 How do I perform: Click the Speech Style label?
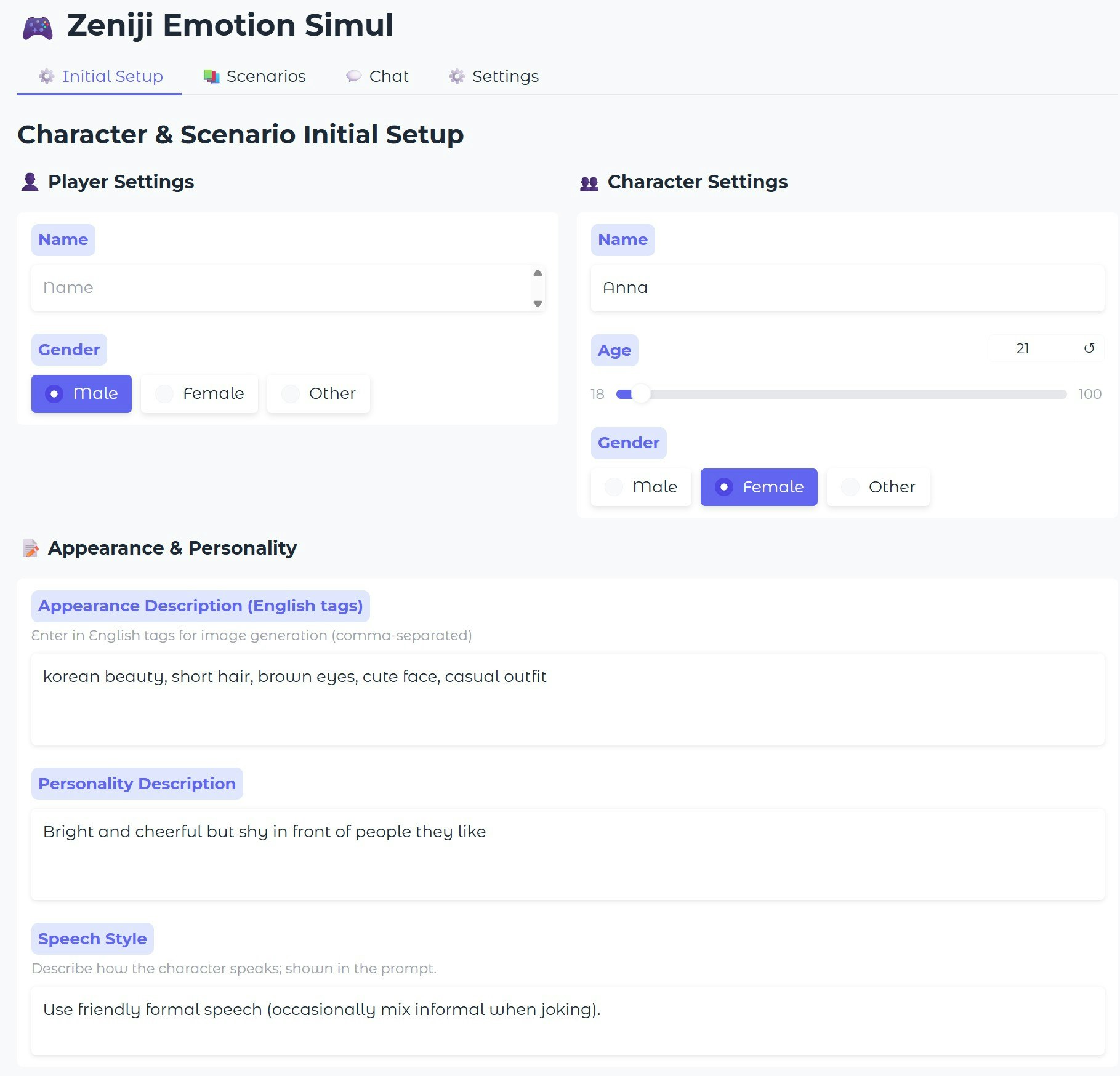92,938
